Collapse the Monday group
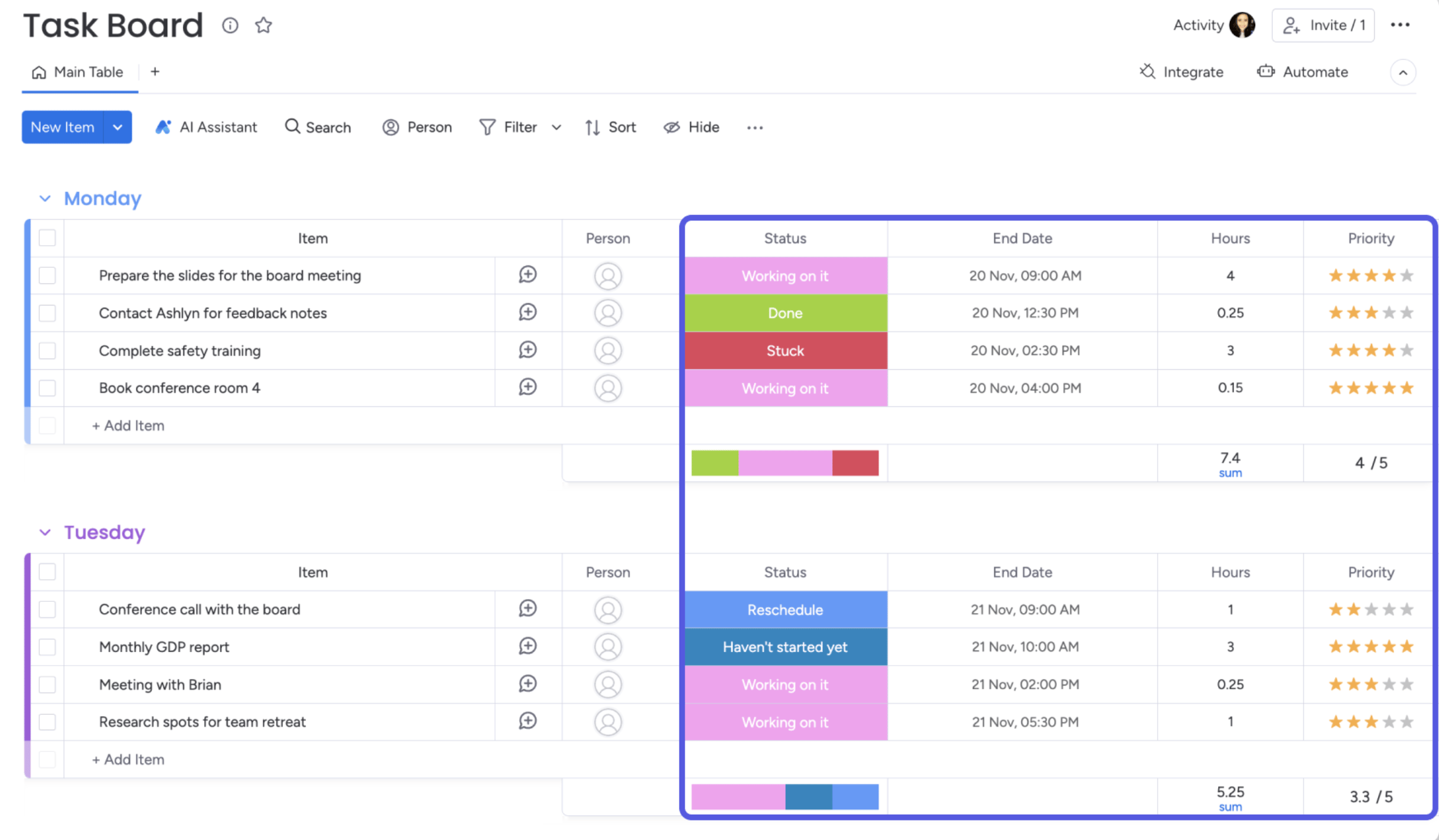The image size is (1439, 840). tap(45, 198)
